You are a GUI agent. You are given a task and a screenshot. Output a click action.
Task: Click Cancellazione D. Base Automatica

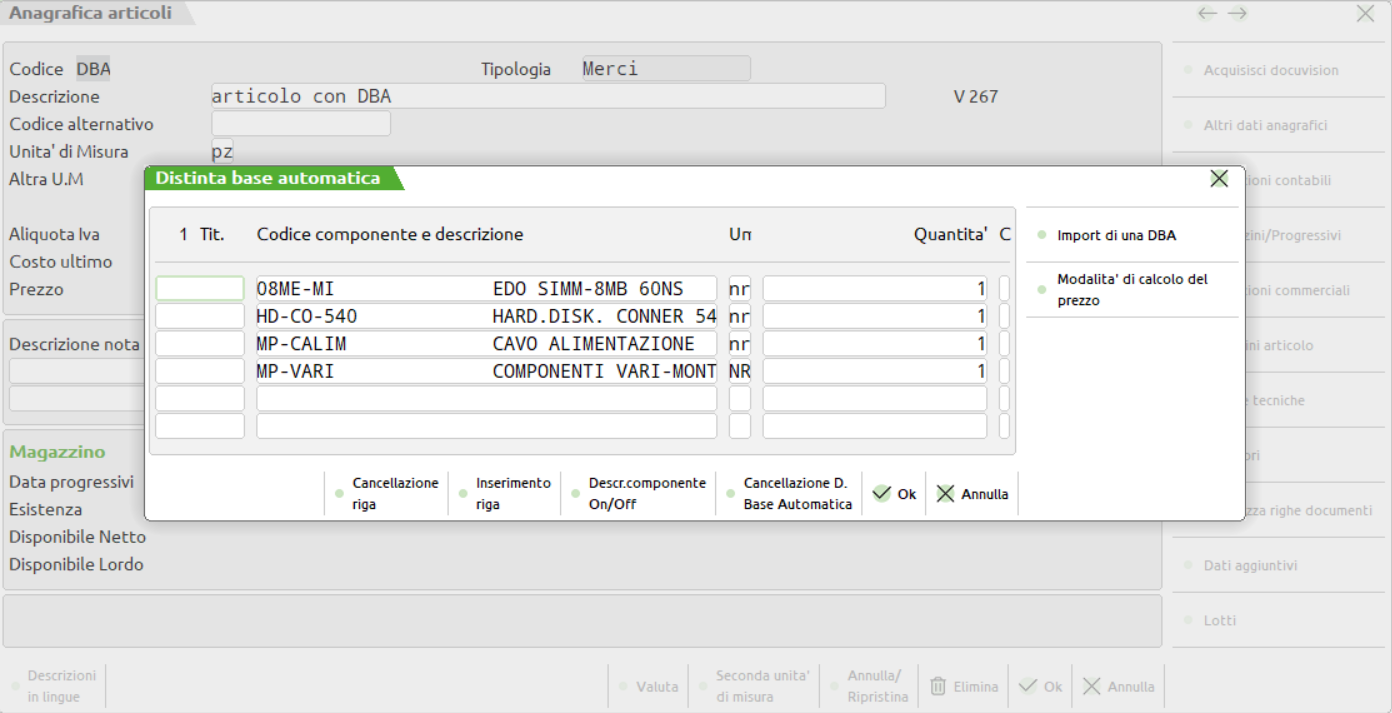789,494
